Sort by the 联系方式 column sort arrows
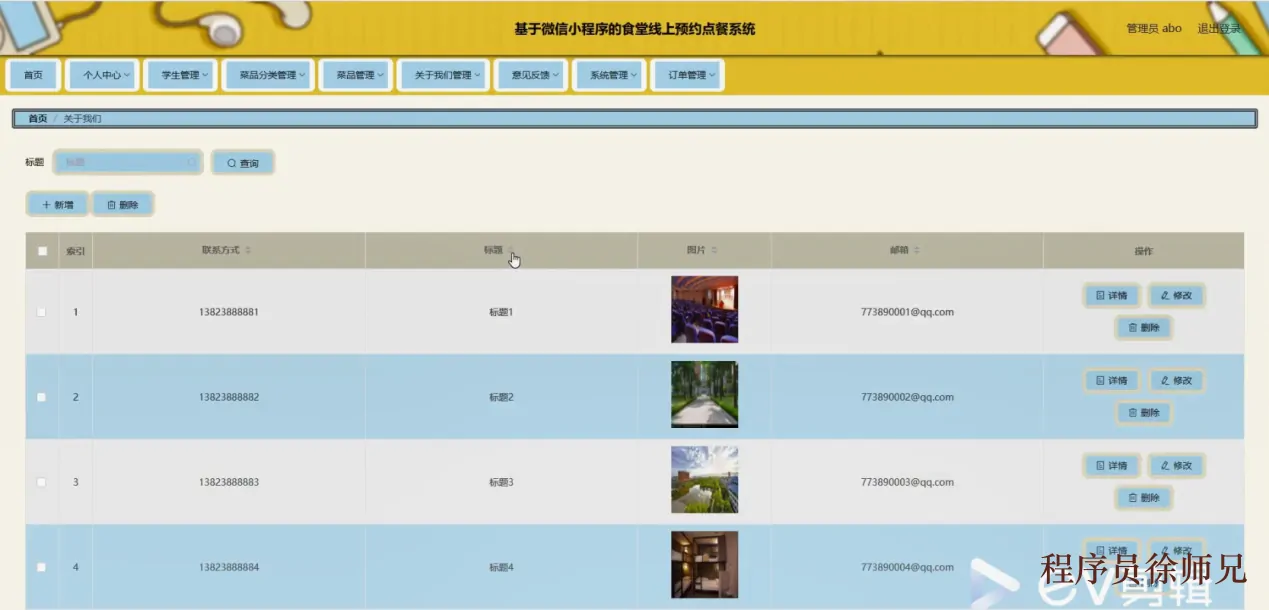1269x610 pixels. [x=248, y=250]
